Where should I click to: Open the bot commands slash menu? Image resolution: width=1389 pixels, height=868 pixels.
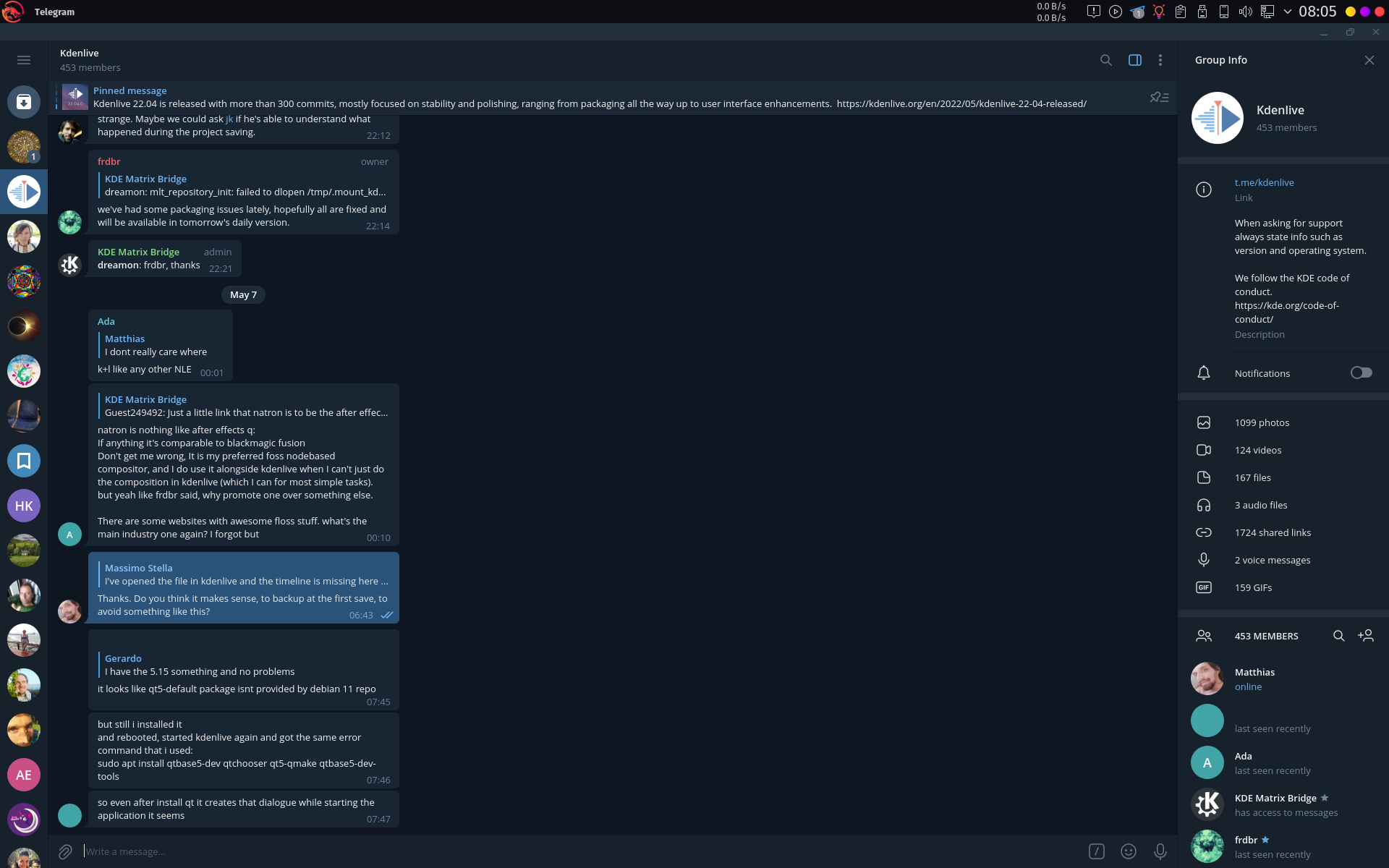coord(1097,851)
